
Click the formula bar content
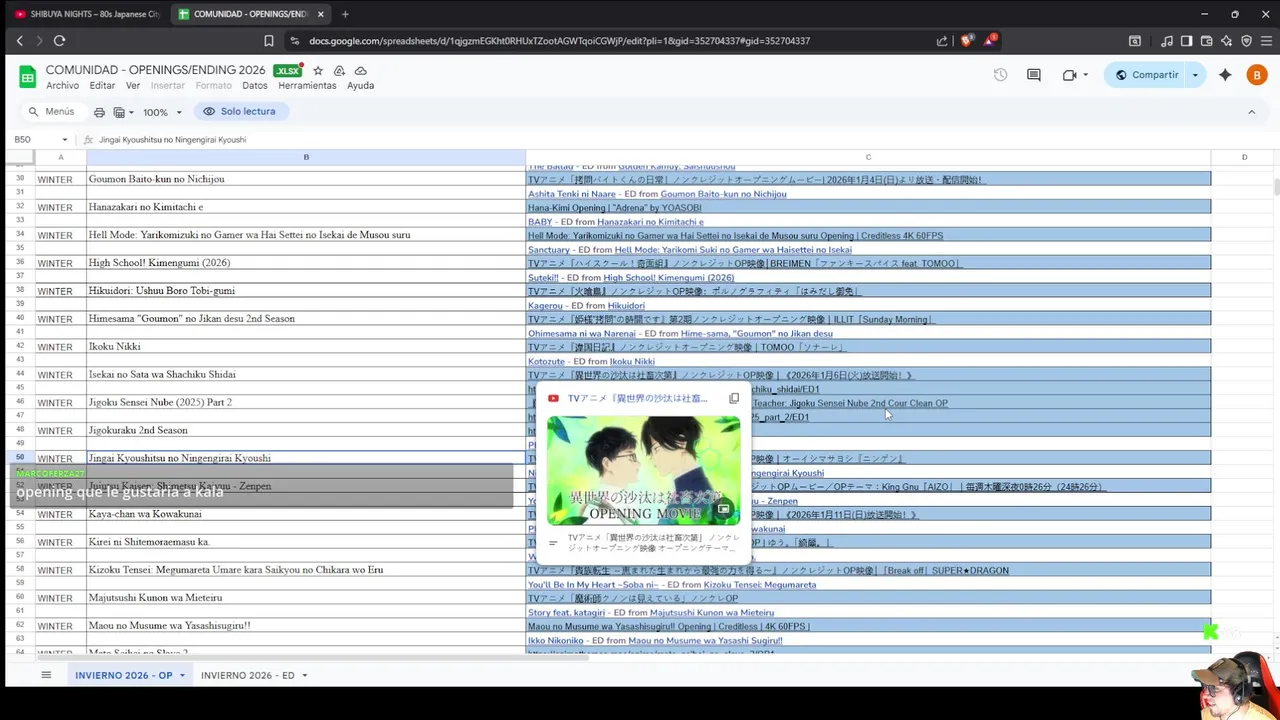(x=172, y=140)
